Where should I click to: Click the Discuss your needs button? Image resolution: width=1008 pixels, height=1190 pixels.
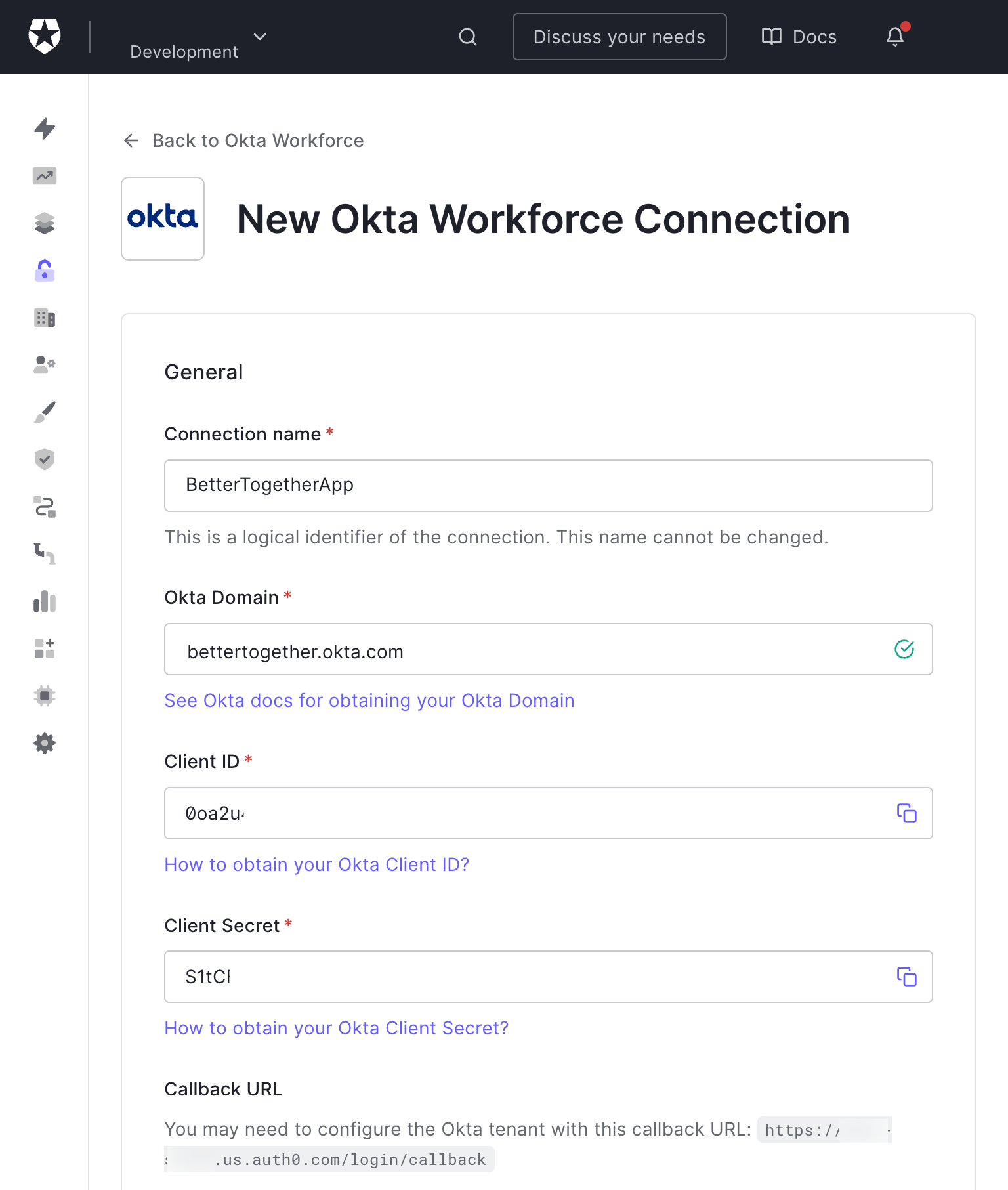pos(619,37)
